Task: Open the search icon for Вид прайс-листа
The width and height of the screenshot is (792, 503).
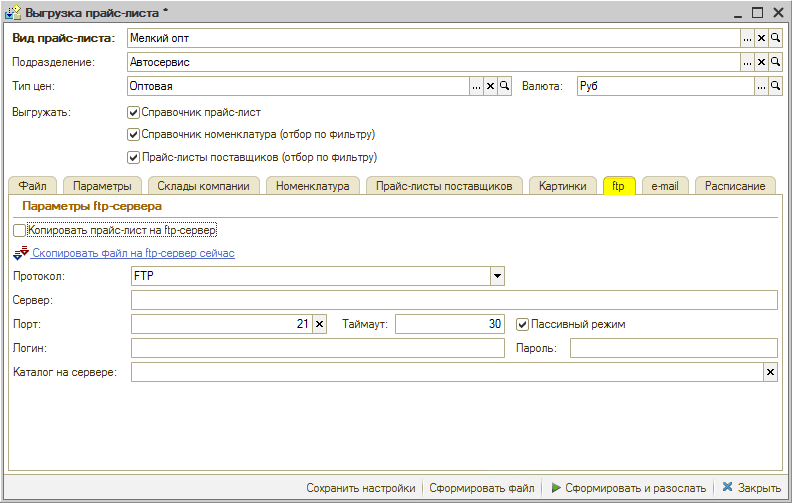Action: click(775, 38)
